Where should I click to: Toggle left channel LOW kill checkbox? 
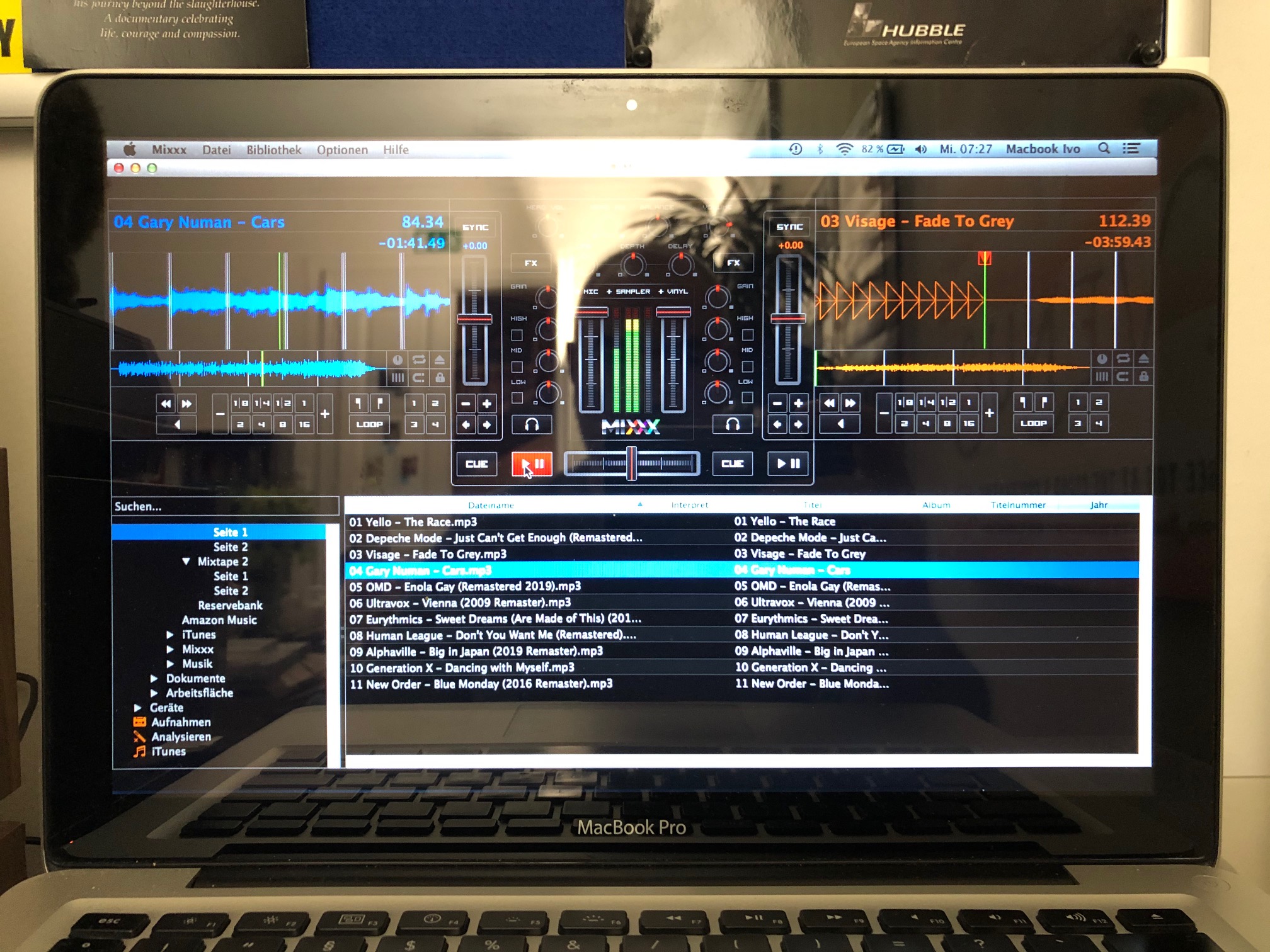[517, 398]
